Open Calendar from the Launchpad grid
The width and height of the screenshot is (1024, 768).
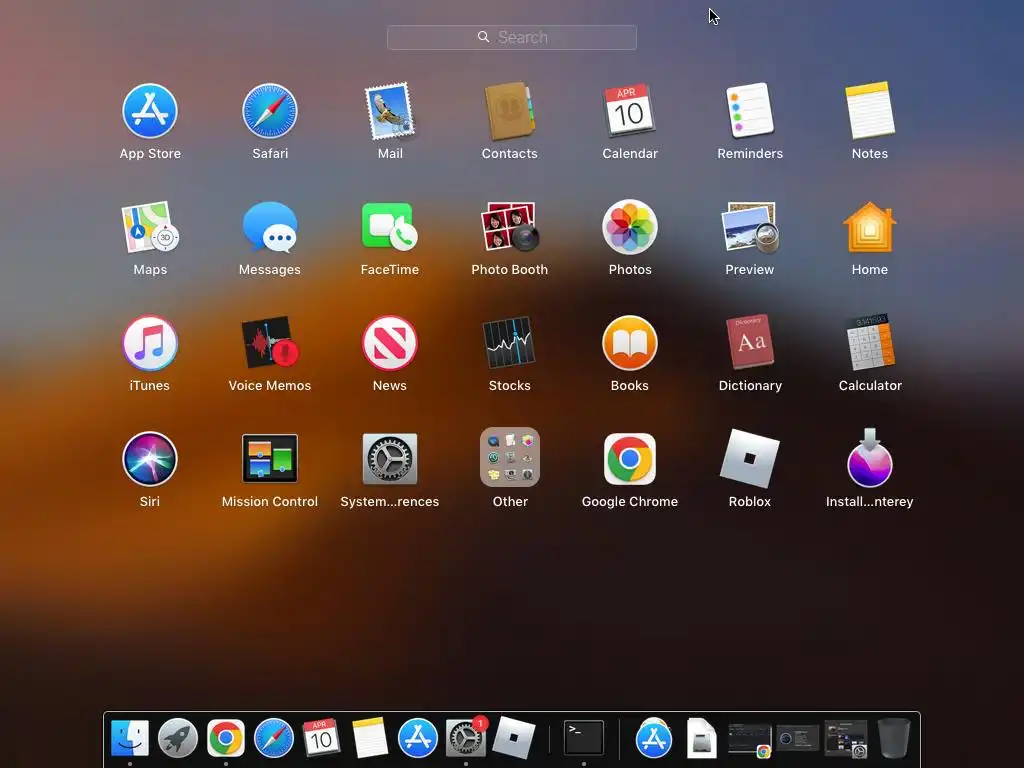tap(630, 111)
